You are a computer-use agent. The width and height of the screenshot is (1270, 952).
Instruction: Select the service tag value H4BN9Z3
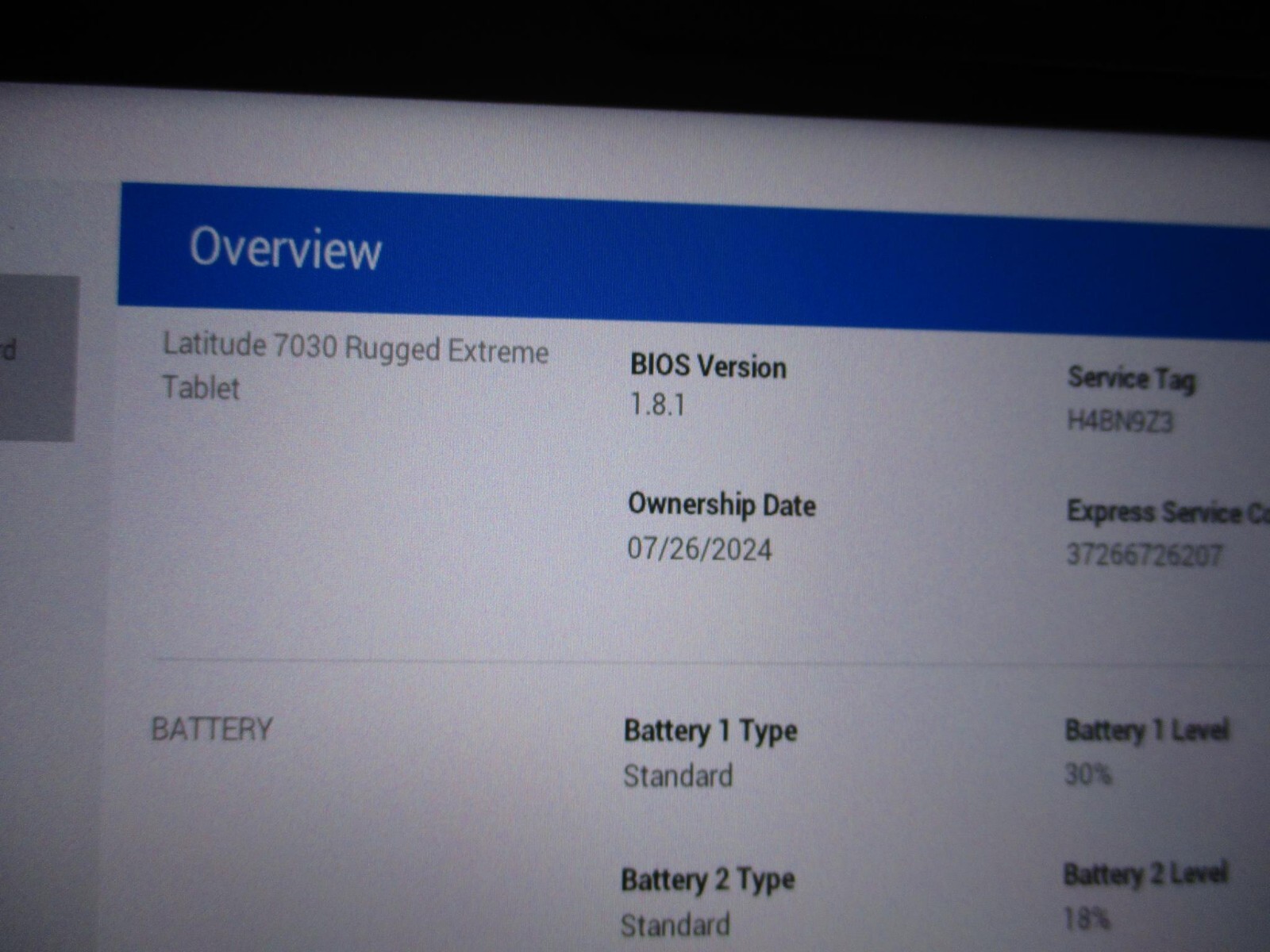point(1119,420)
